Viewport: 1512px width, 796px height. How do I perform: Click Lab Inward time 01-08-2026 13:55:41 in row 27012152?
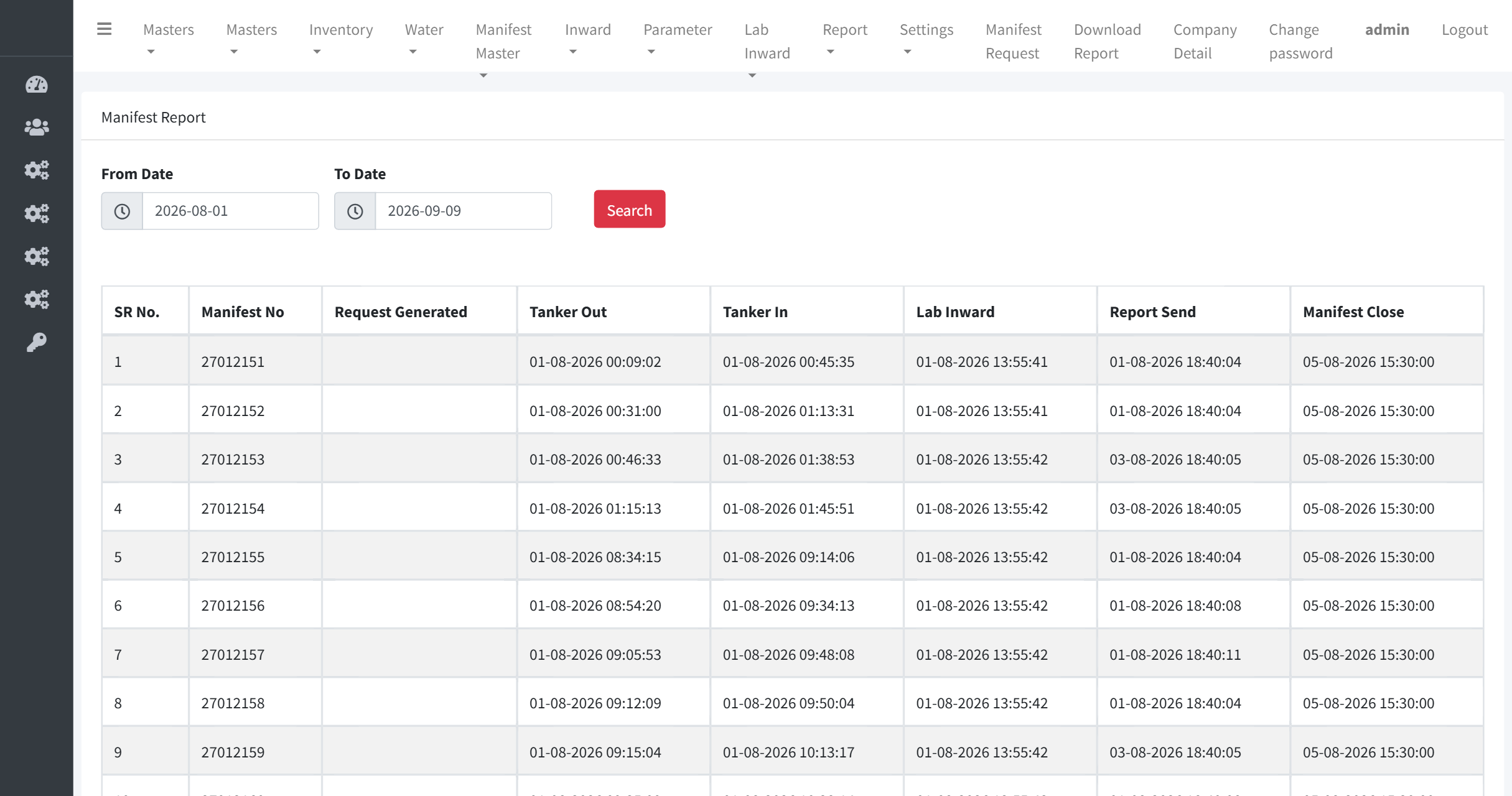pos(982,410)
